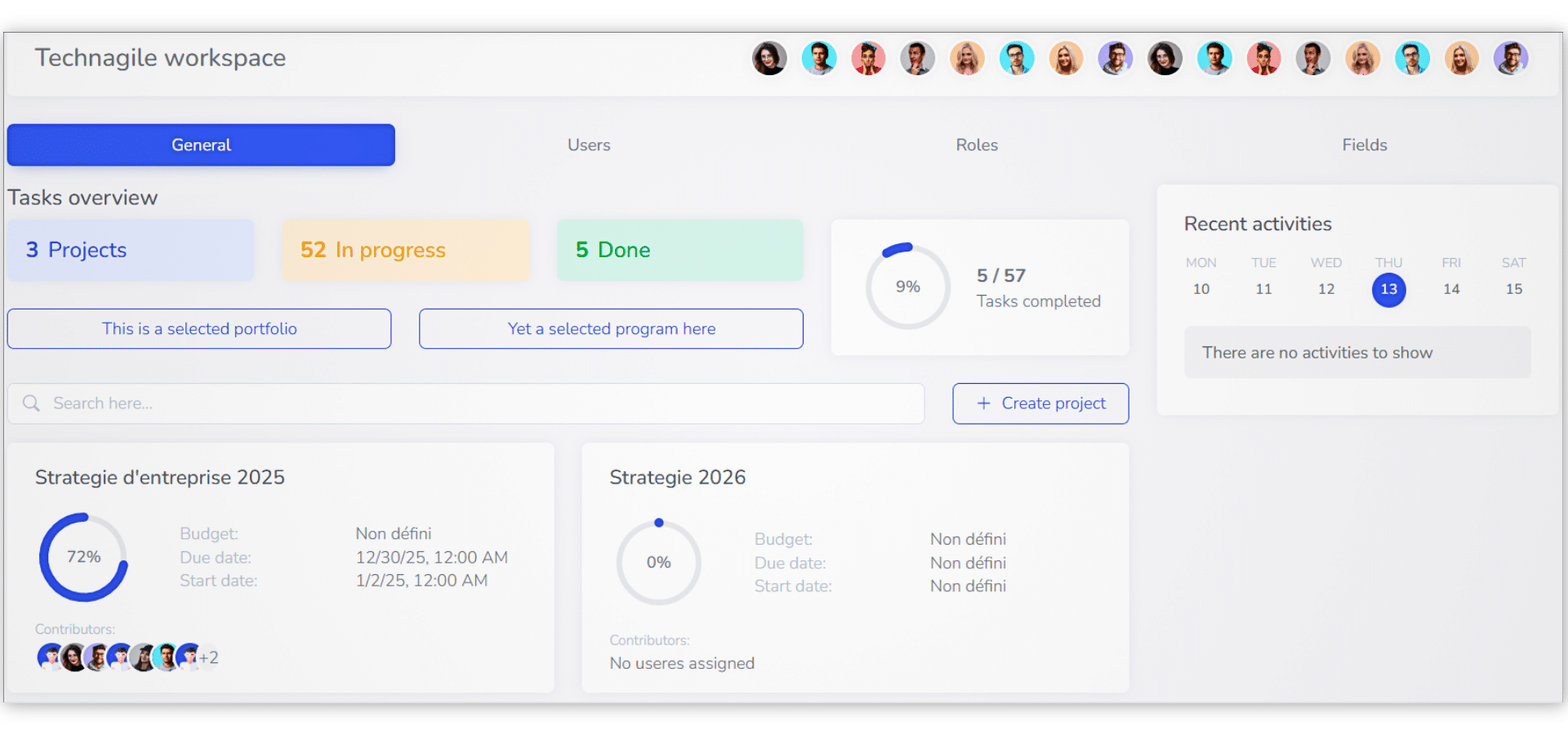
Task: Select Monday 10 in Recent activities
Action: pyautogui.click(x=1200, y=288)
